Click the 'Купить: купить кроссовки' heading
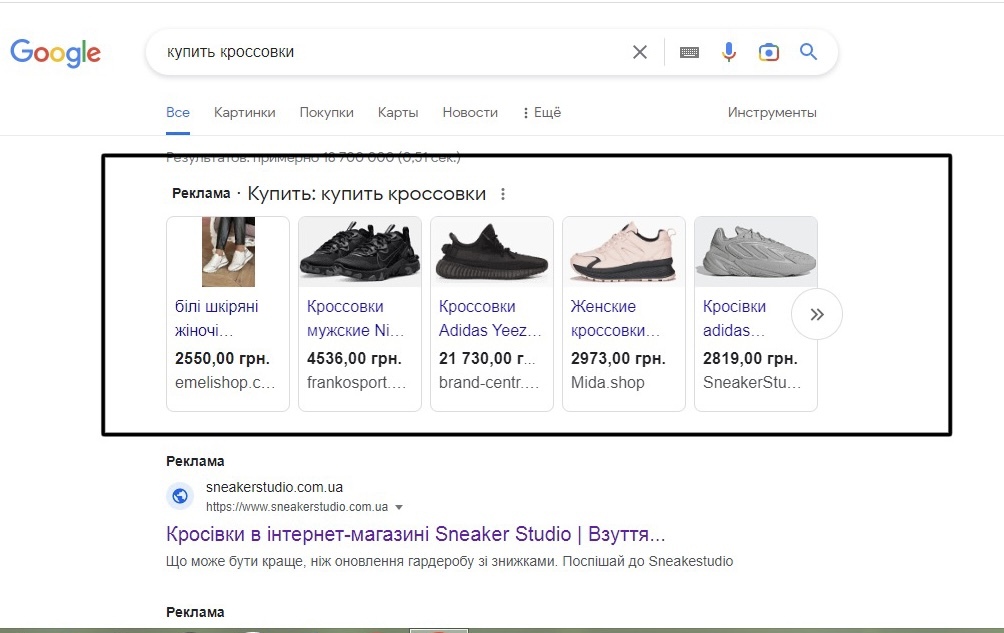This screenshot has width=1004, height=633. point(367,194)
